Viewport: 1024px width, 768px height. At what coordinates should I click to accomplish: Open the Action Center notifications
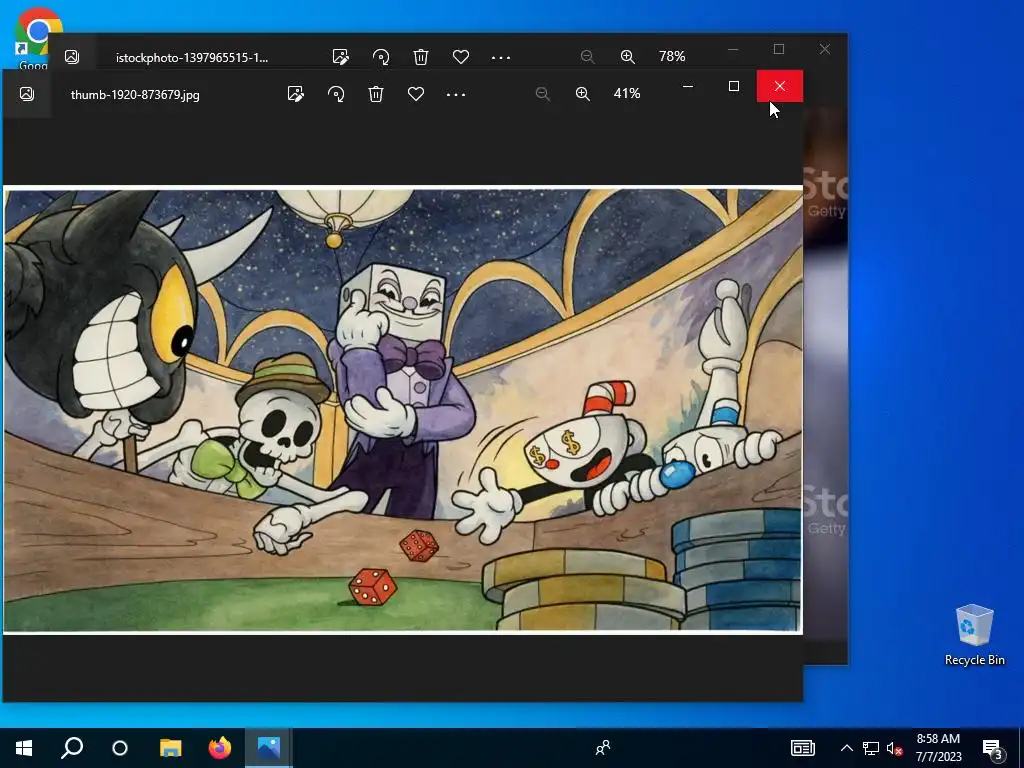tap(993, 748)
